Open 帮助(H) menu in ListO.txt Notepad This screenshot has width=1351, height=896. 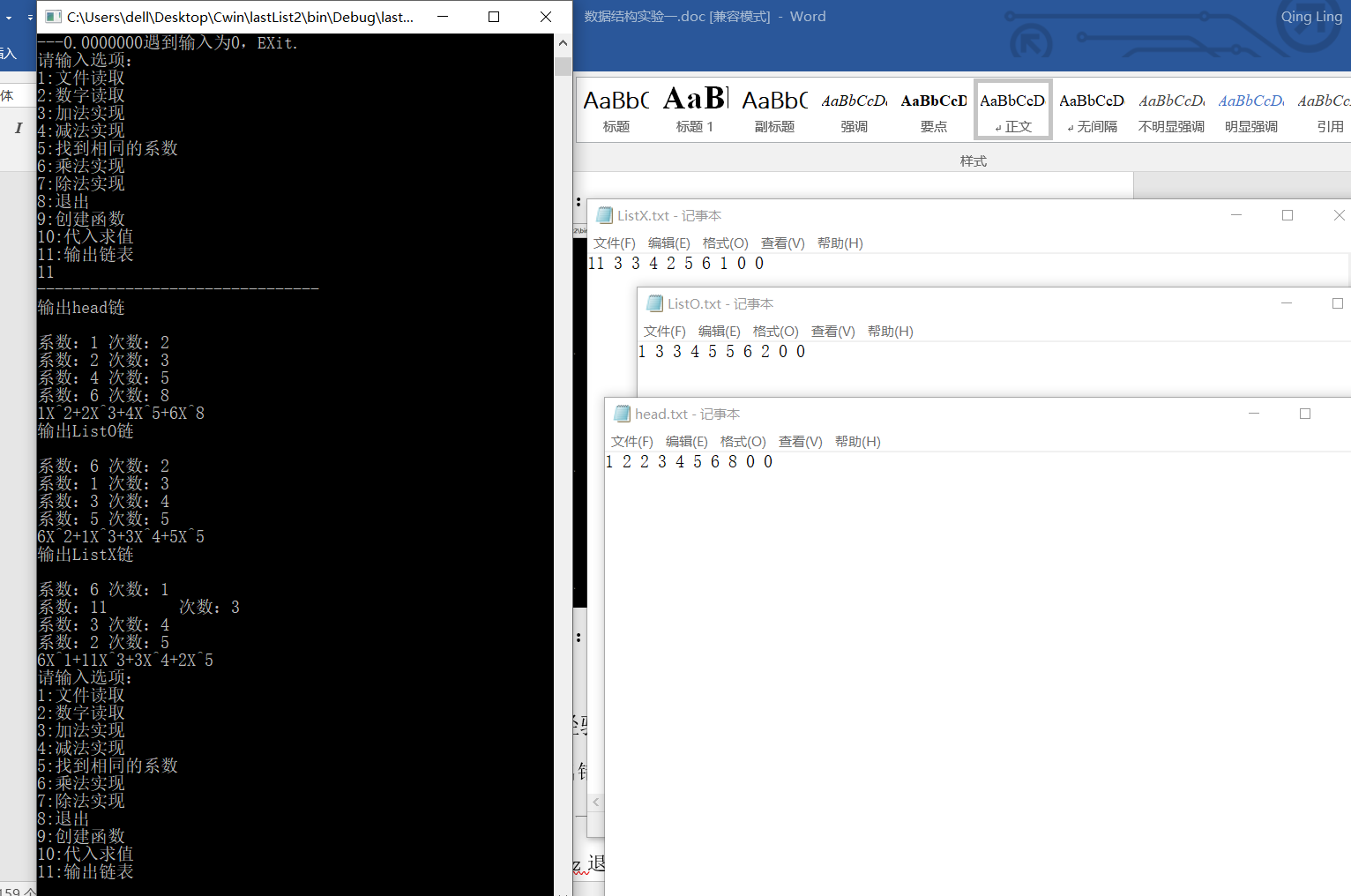(890, 332)
